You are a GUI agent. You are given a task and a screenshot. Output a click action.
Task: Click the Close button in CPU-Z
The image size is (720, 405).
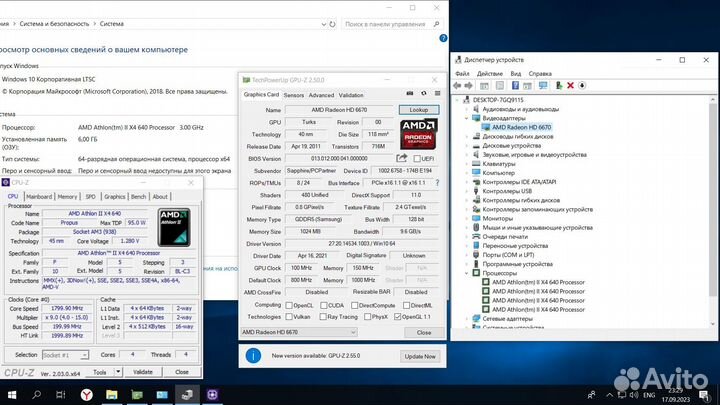tap(182, 372)
